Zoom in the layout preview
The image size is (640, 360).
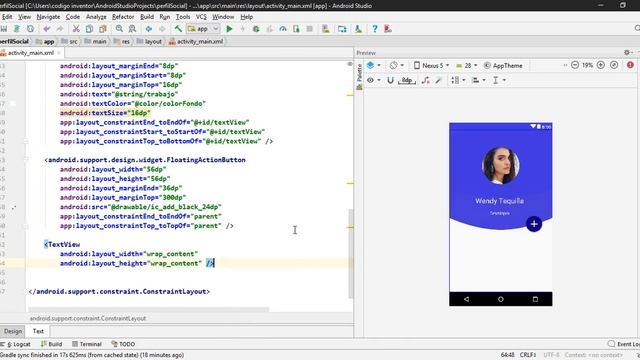tap(601, 65)
